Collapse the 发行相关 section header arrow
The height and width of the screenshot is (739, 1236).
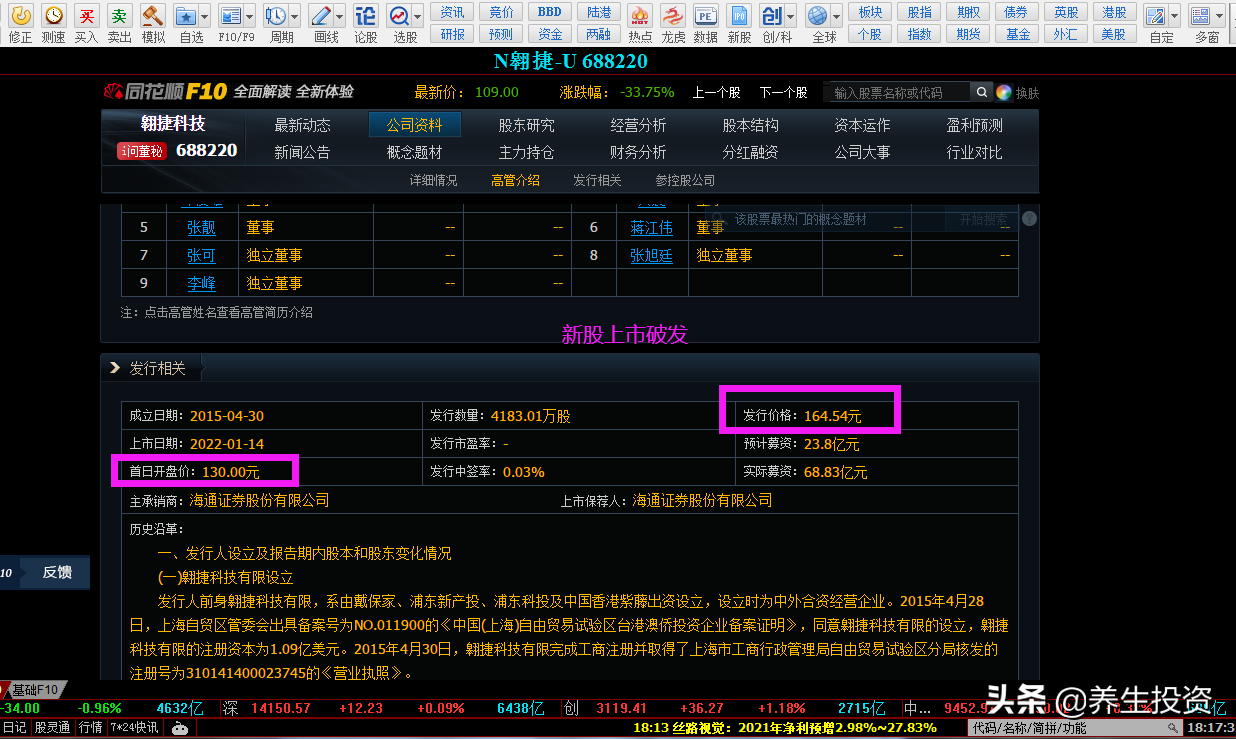[x=114, y=368]
